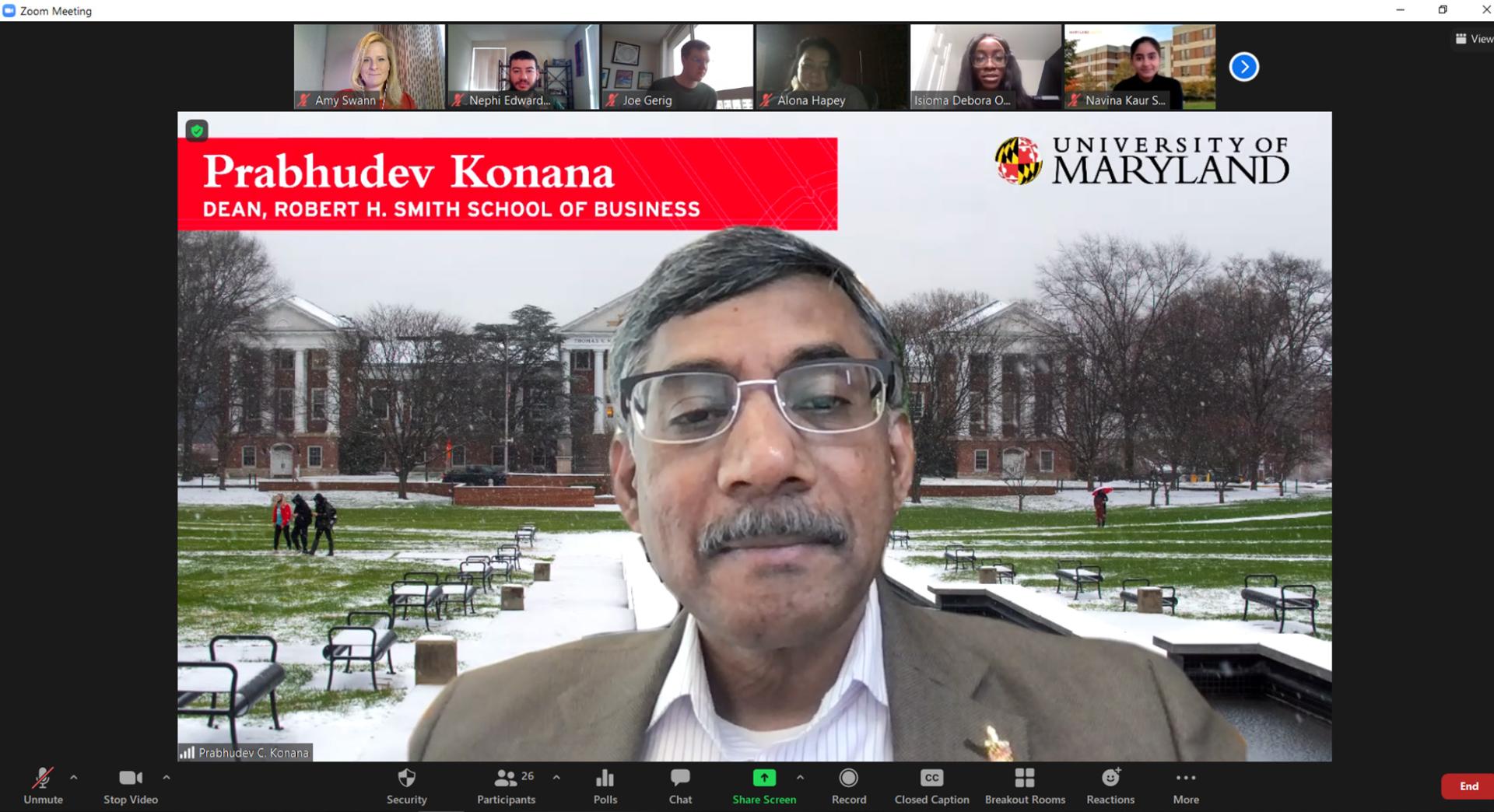Select Alona Hapey's video thumbnail
The width and height of the screenshot is (1494, 812).
pyautogui.click(x=832, y=66)
